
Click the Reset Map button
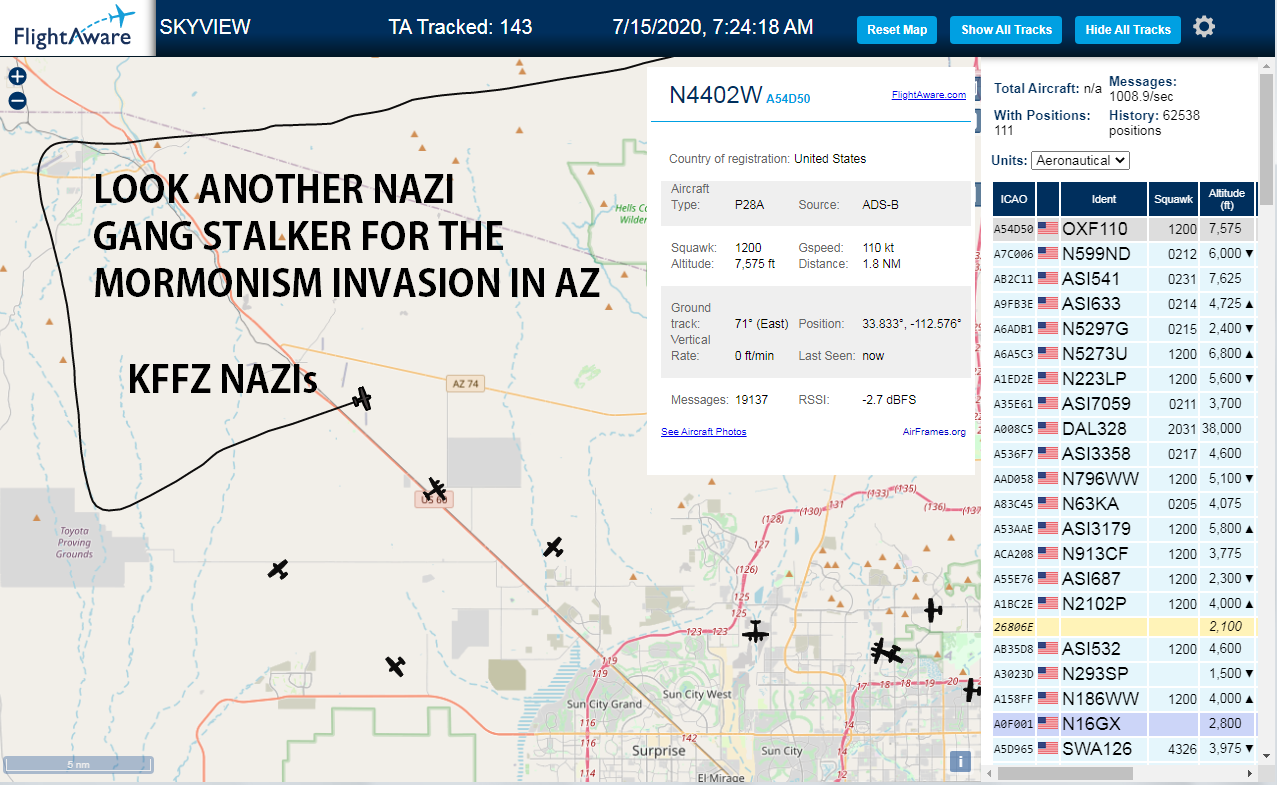[x=897, y=29]
